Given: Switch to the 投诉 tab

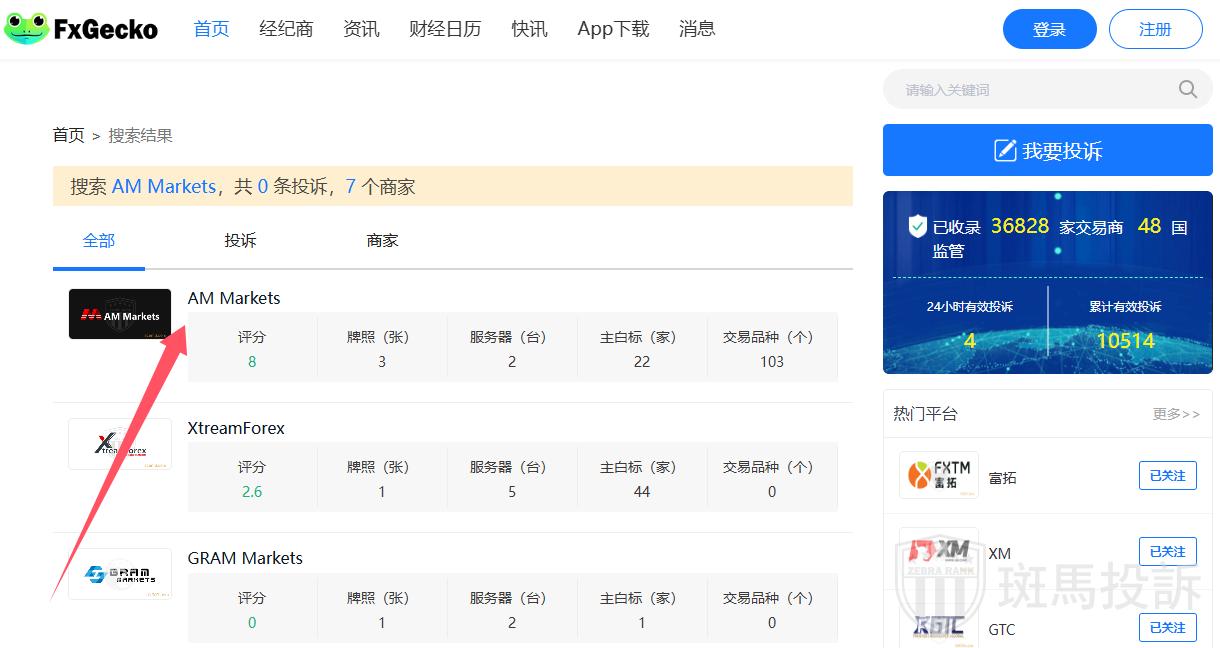Looking at the screenshot, I should point(240,241).
